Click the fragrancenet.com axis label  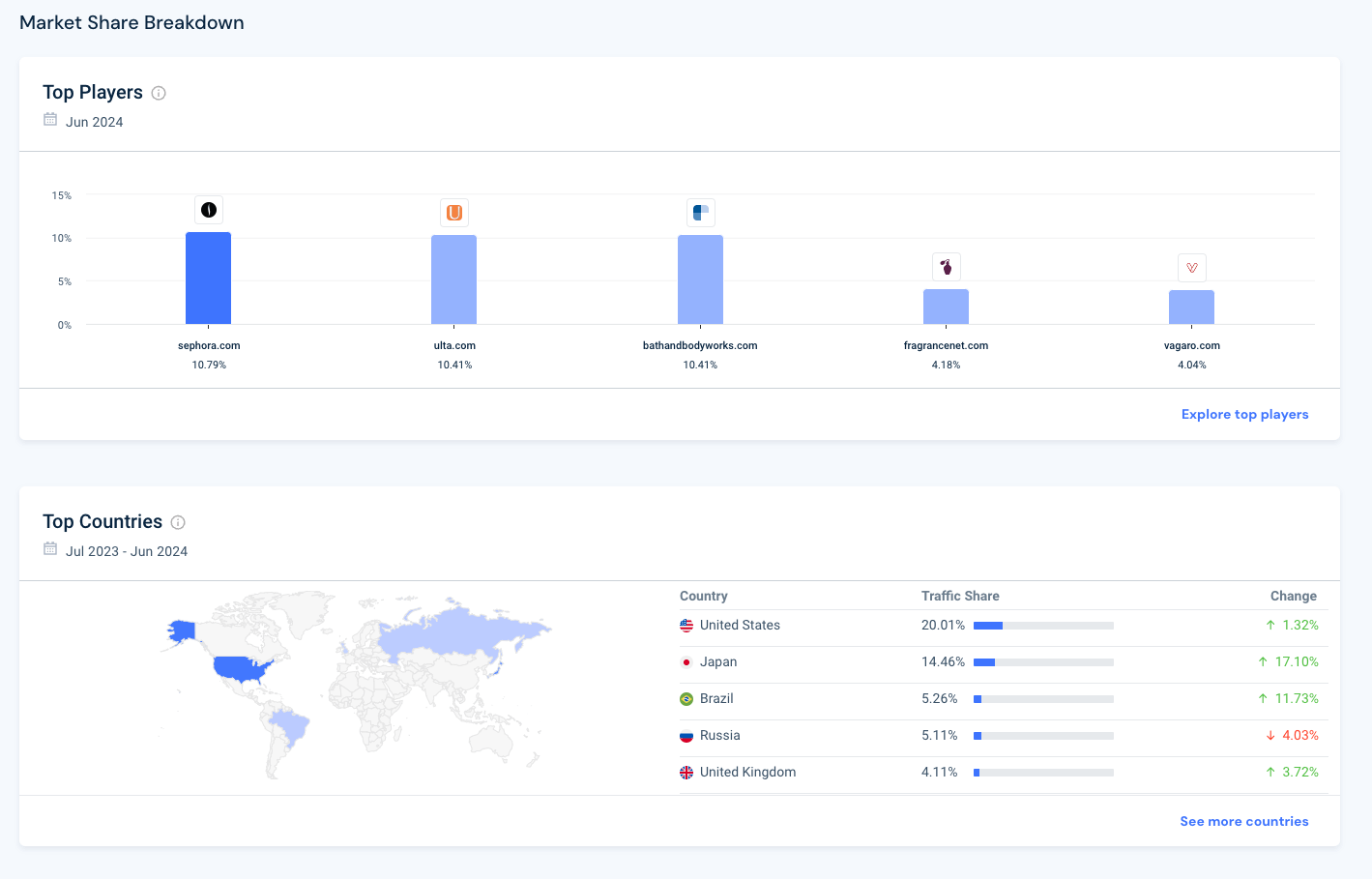946,345
